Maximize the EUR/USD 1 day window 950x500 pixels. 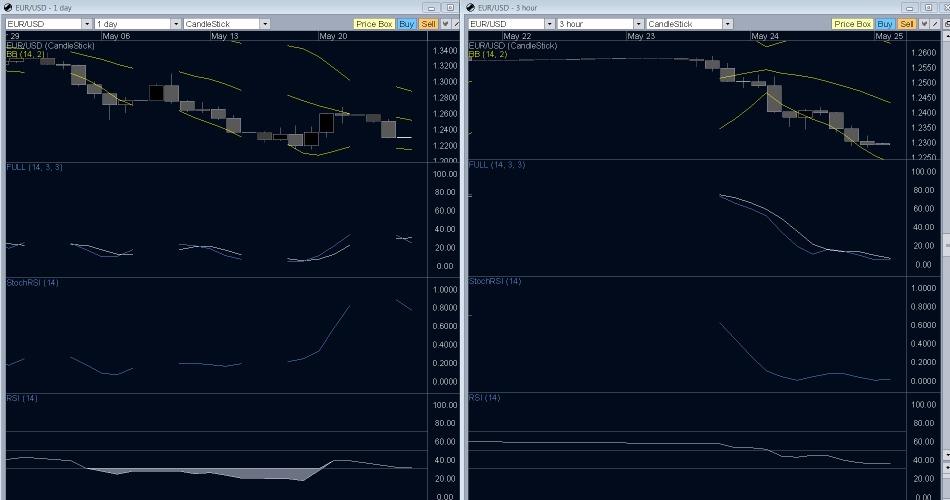(x=450, y=8)
